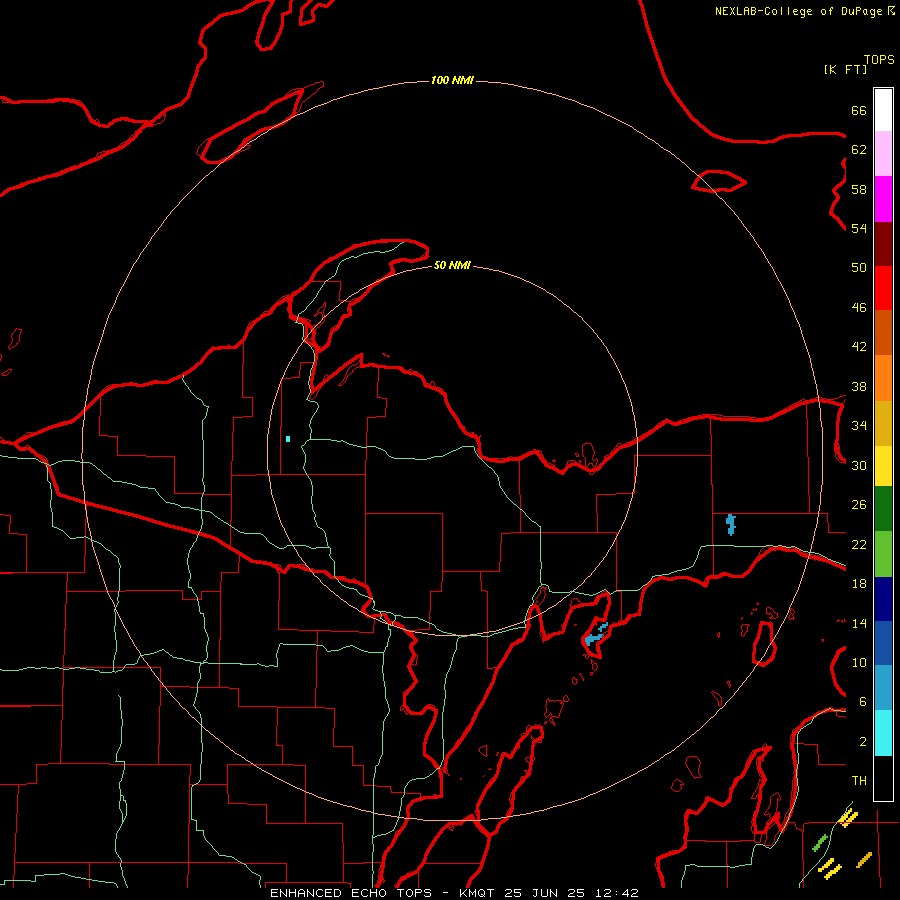
Task: Click the "KMQT" radar site identifier
Action: [x=478, y=893]
